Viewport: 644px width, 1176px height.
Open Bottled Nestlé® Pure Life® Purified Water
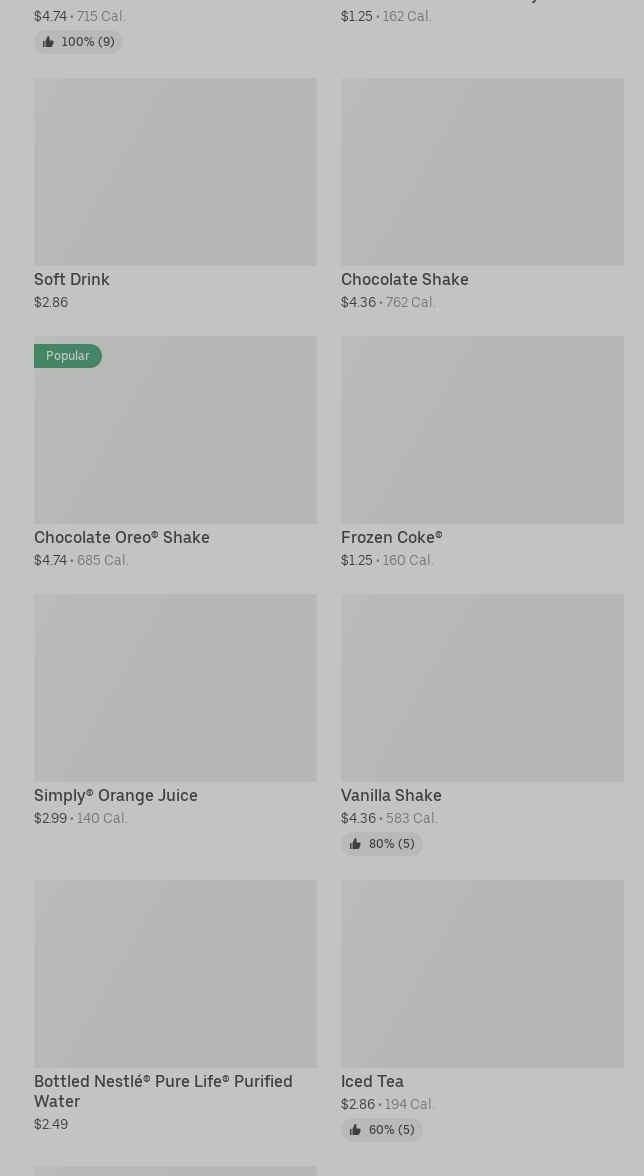pos(163,1091)
